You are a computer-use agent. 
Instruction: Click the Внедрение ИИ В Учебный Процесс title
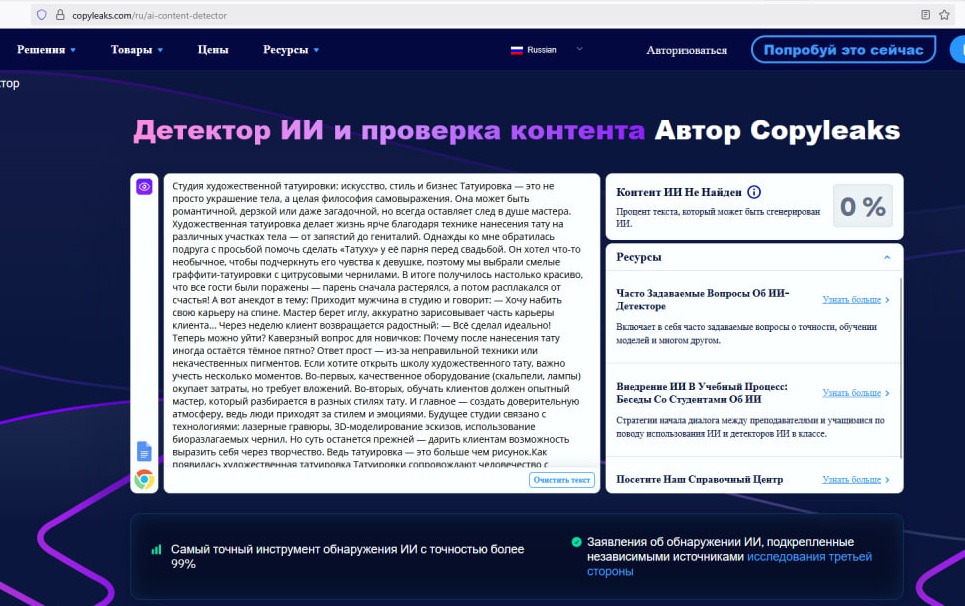[x=702, y=393]
